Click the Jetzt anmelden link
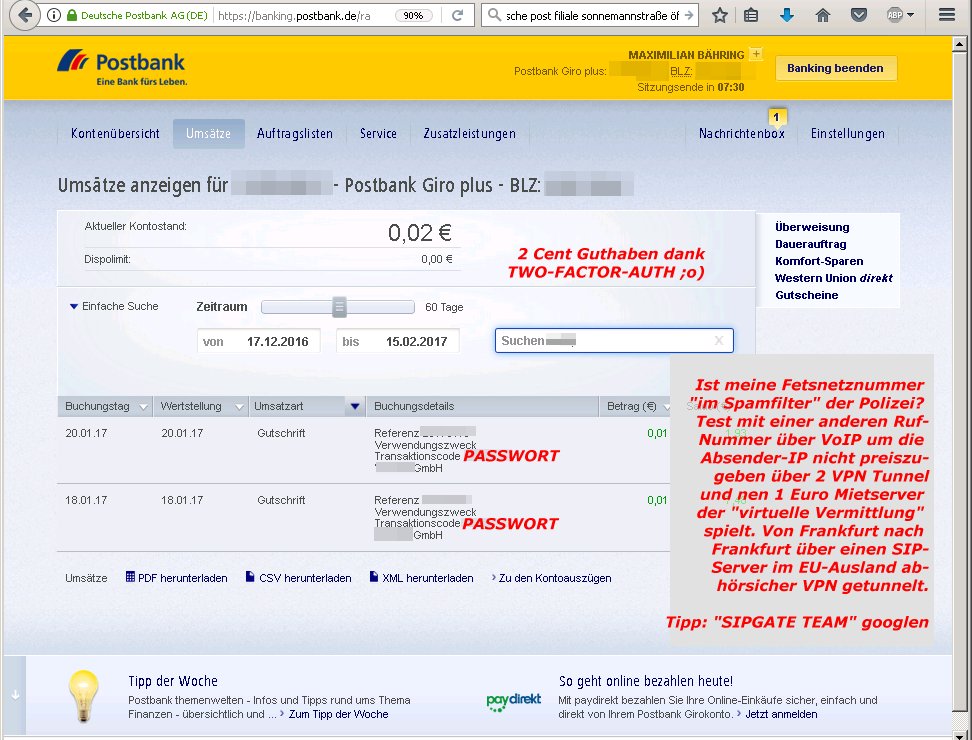Viewport: 972px width, 740px height. pos(781,714)
